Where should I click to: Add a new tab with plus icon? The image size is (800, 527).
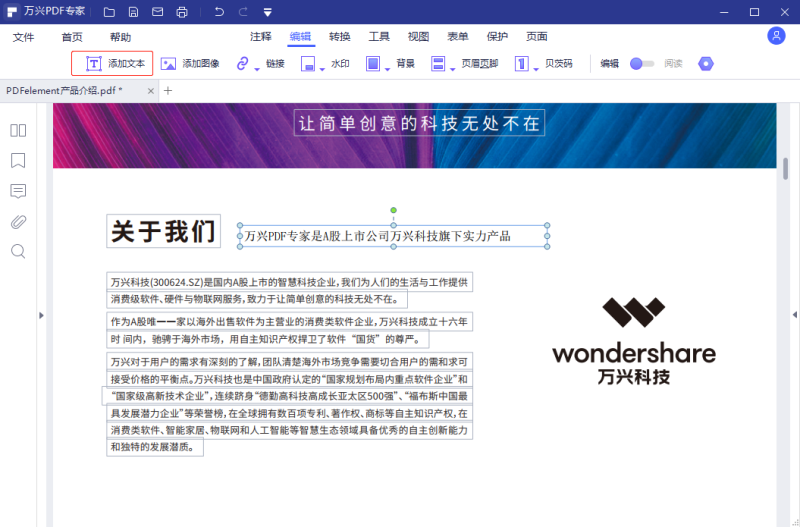(x=168, y=91)
